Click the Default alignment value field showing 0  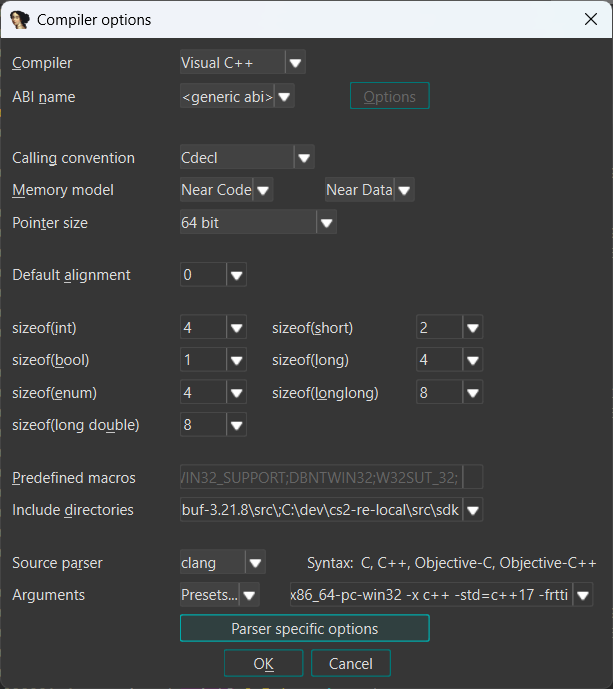coord(203,275)
